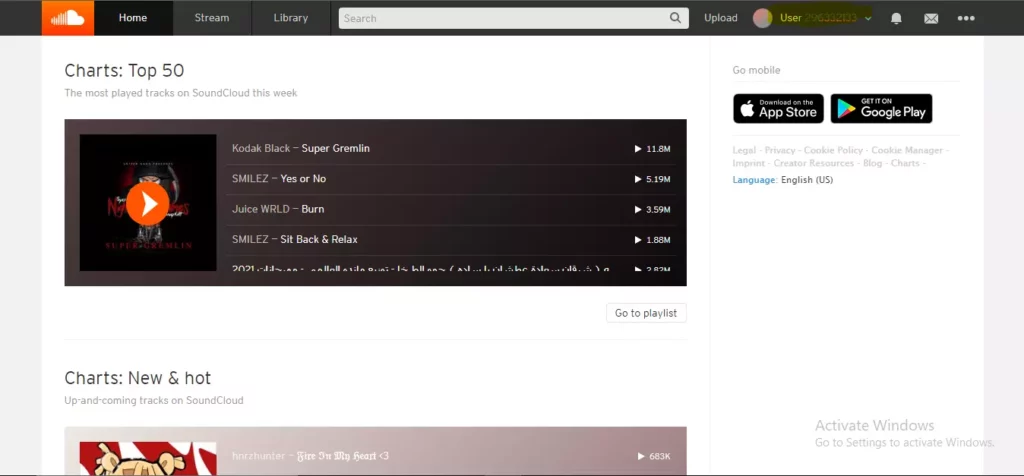Image resolution: width=1024 pixels, height=476 pixels.
Task: Open the Home tab
Action: tap(133, 18)
